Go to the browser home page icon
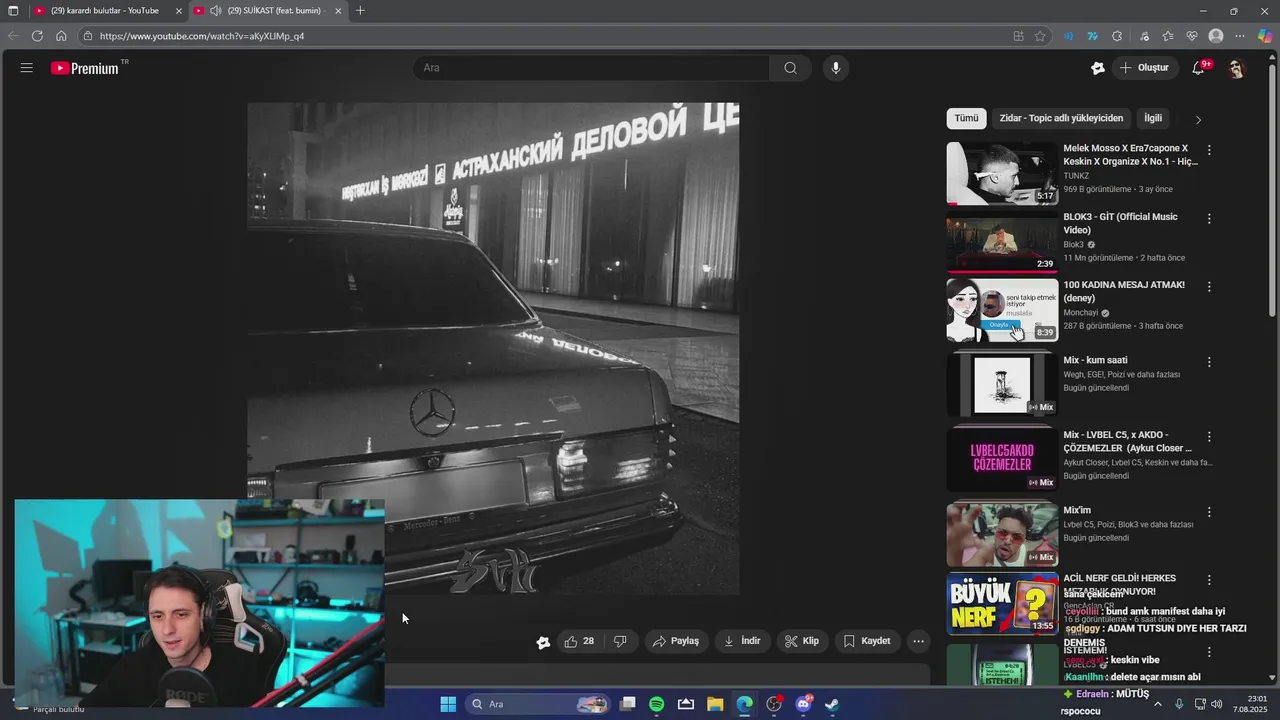The width and height of the screenshot is (1280, 720). click(61, 36)
